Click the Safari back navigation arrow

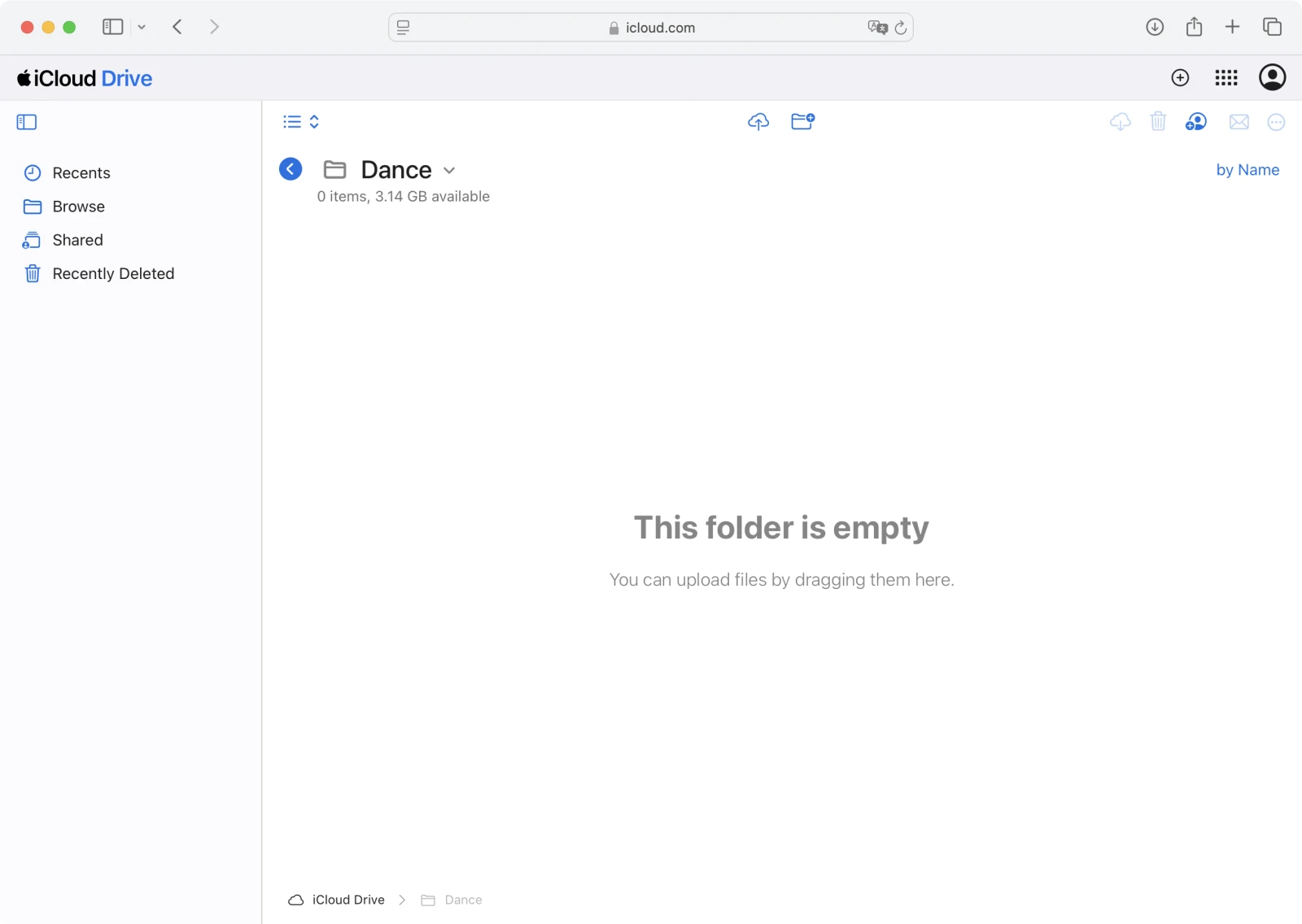pos(177,26)
